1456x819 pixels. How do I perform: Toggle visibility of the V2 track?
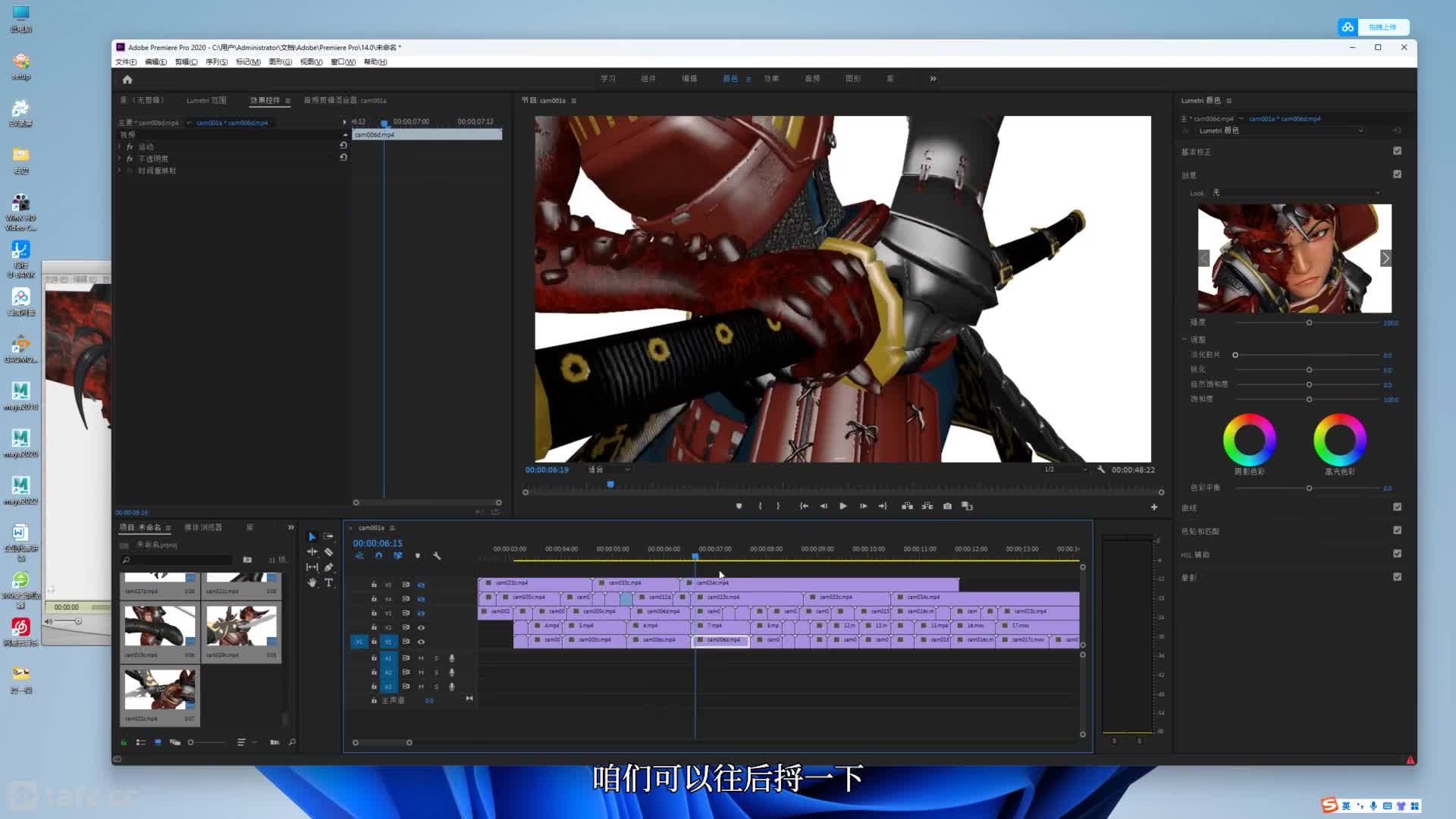click(421, 628)
